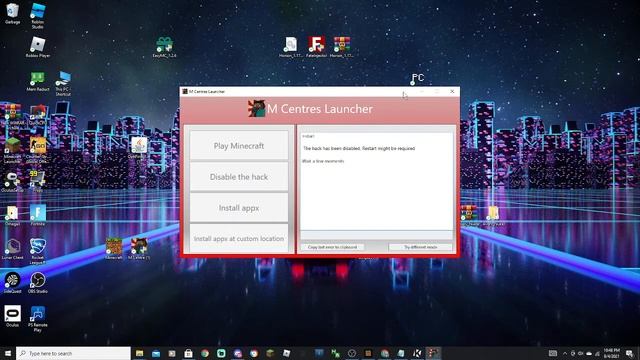
Task: Open the SideQuest desktop shortcut
Action: 12,282
